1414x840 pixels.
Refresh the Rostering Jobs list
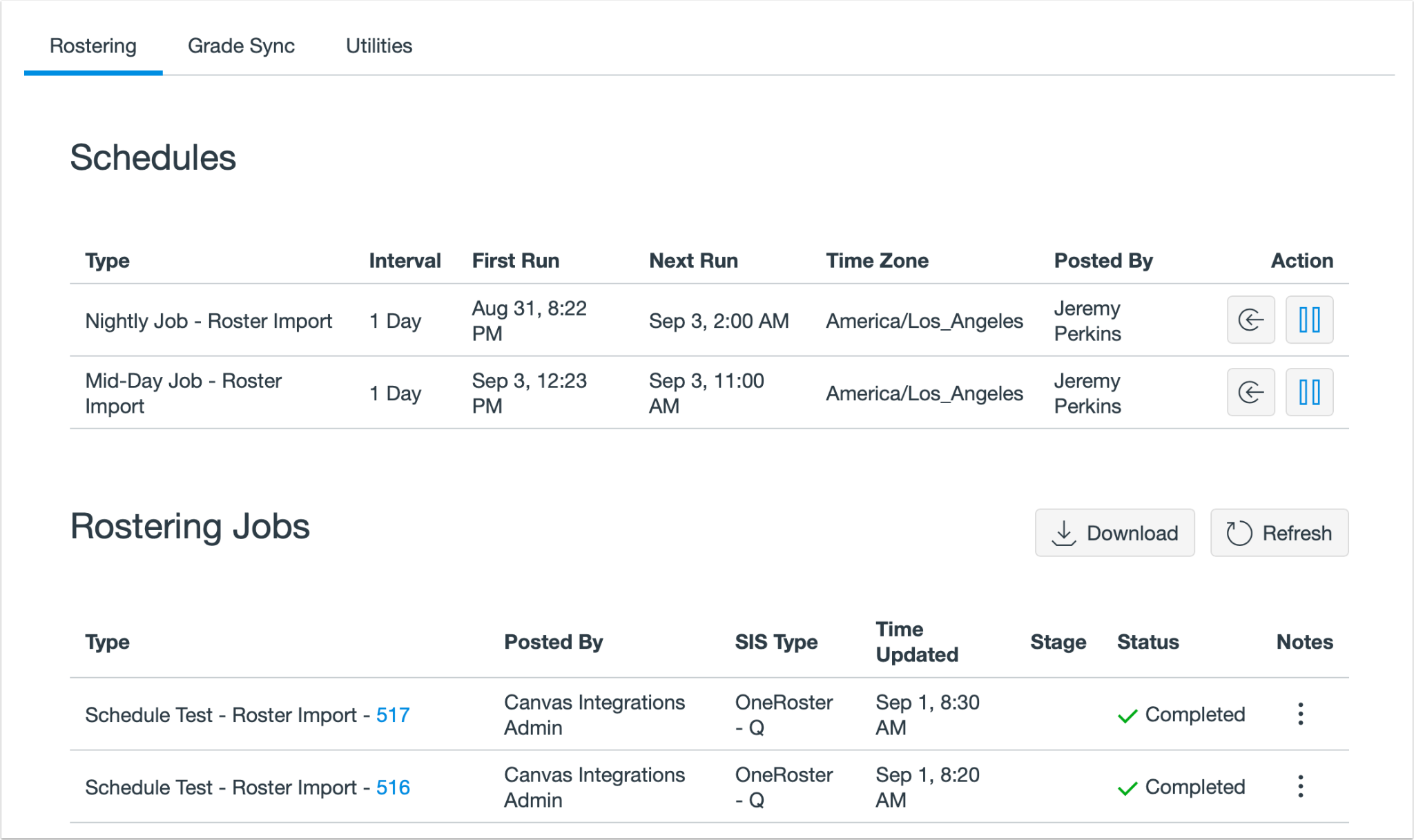click(1279, 533)
